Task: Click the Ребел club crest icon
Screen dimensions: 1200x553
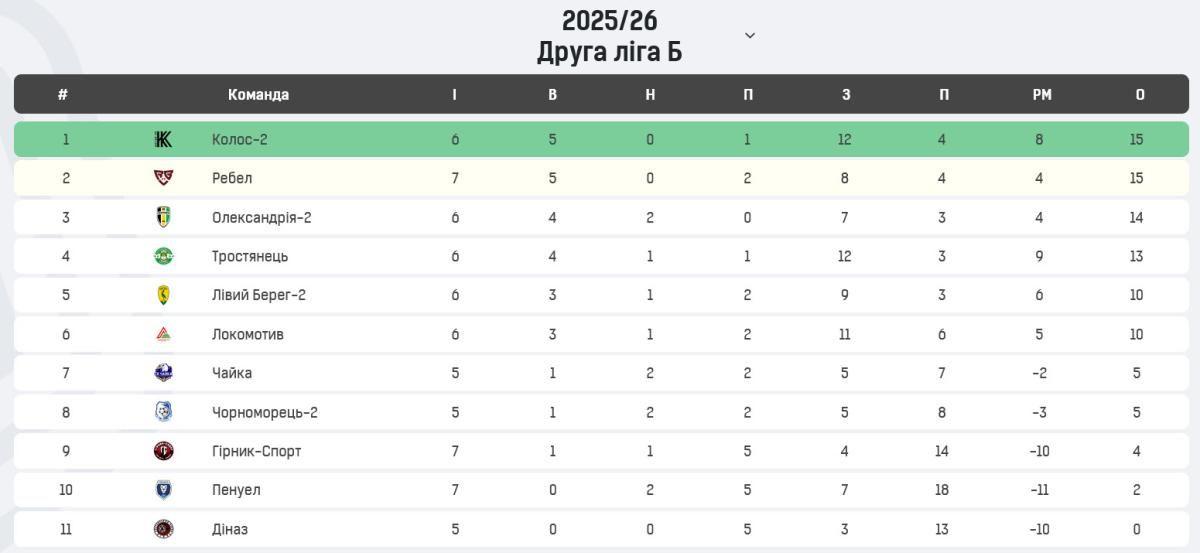Action: (x=163, y=178)
